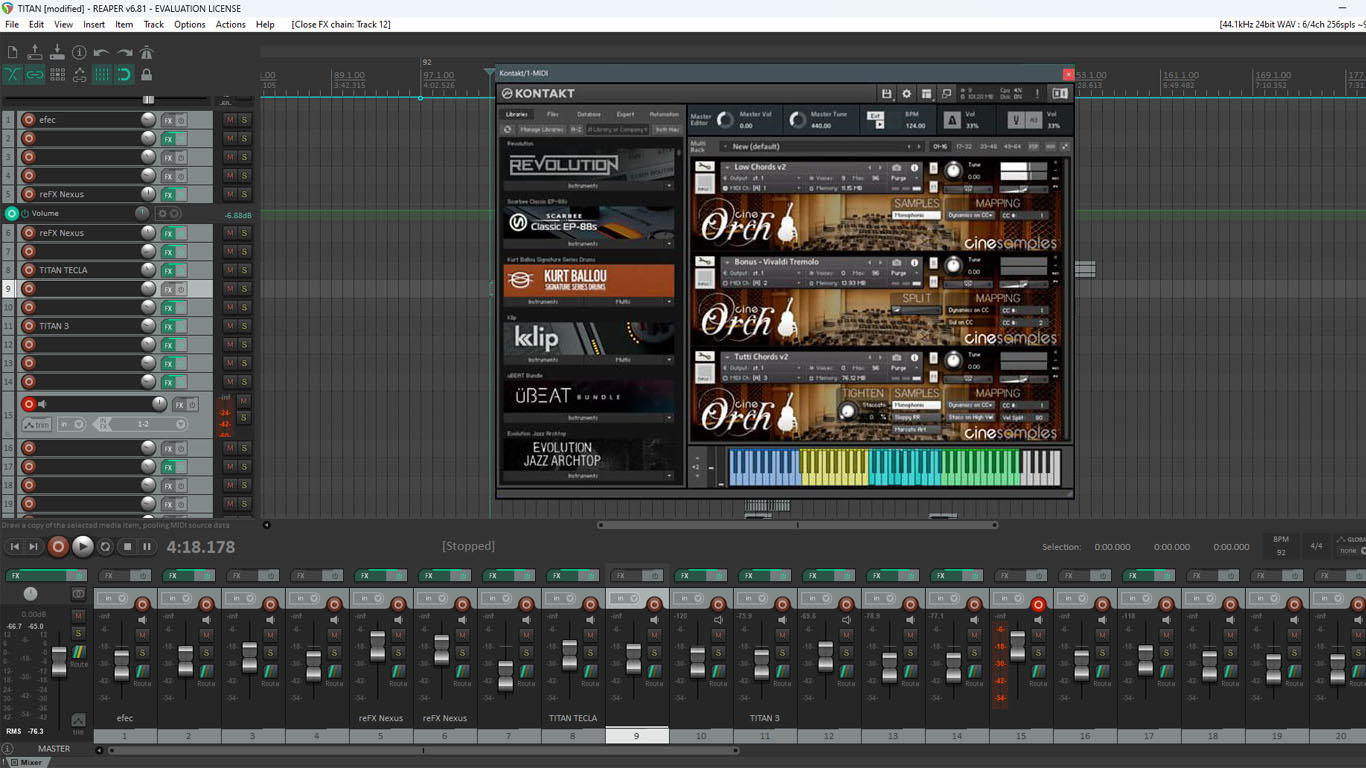Mute track 1 efec in track panel

(230, 120)
